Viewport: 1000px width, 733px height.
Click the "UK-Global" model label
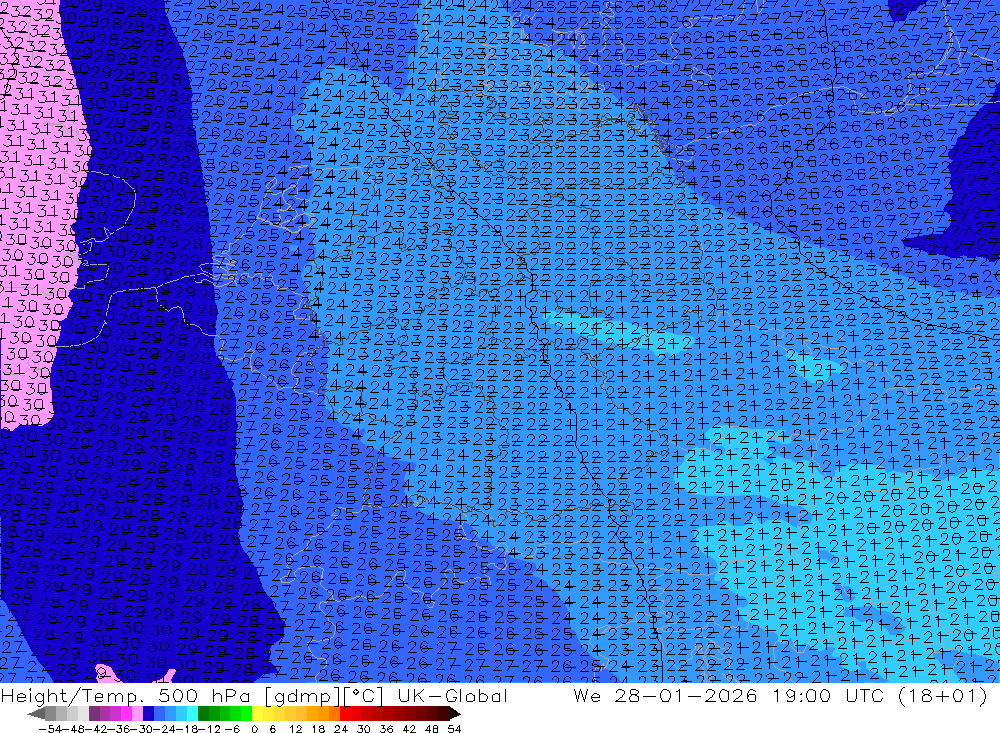[x=452, y=695]
